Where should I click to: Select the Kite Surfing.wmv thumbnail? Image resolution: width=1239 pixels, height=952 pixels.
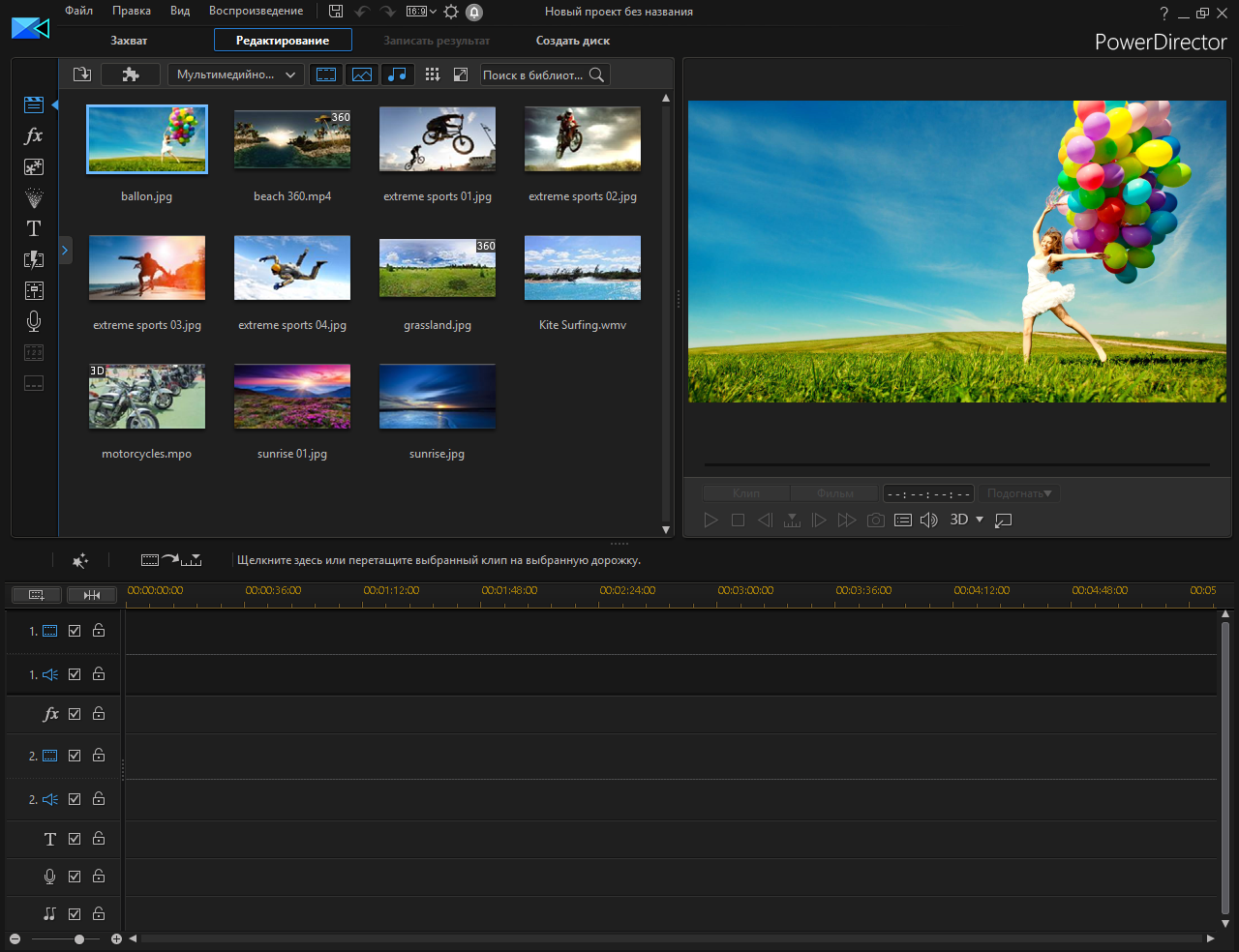point(583,268)
